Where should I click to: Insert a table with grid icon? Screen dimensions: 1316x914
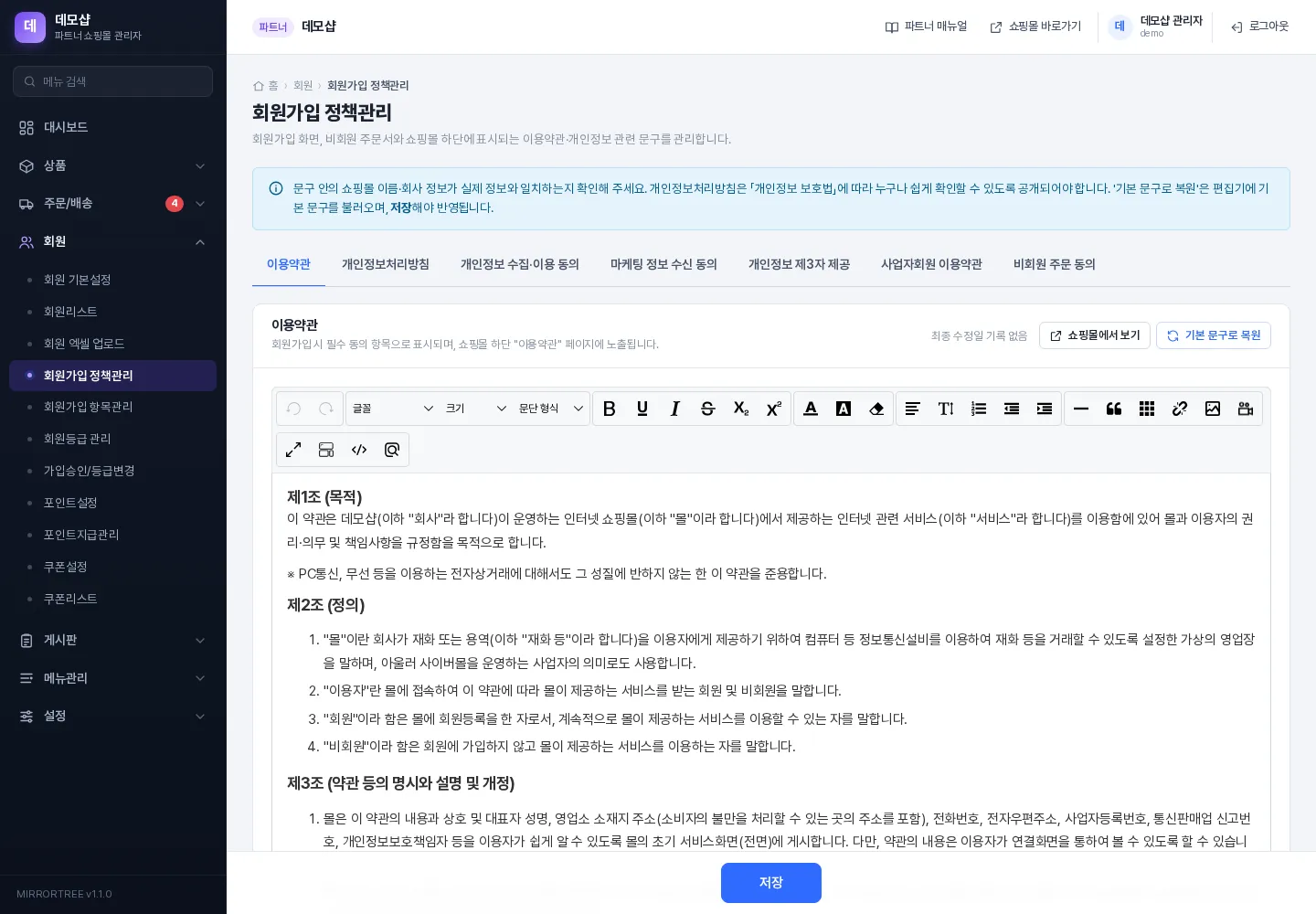1147,409
